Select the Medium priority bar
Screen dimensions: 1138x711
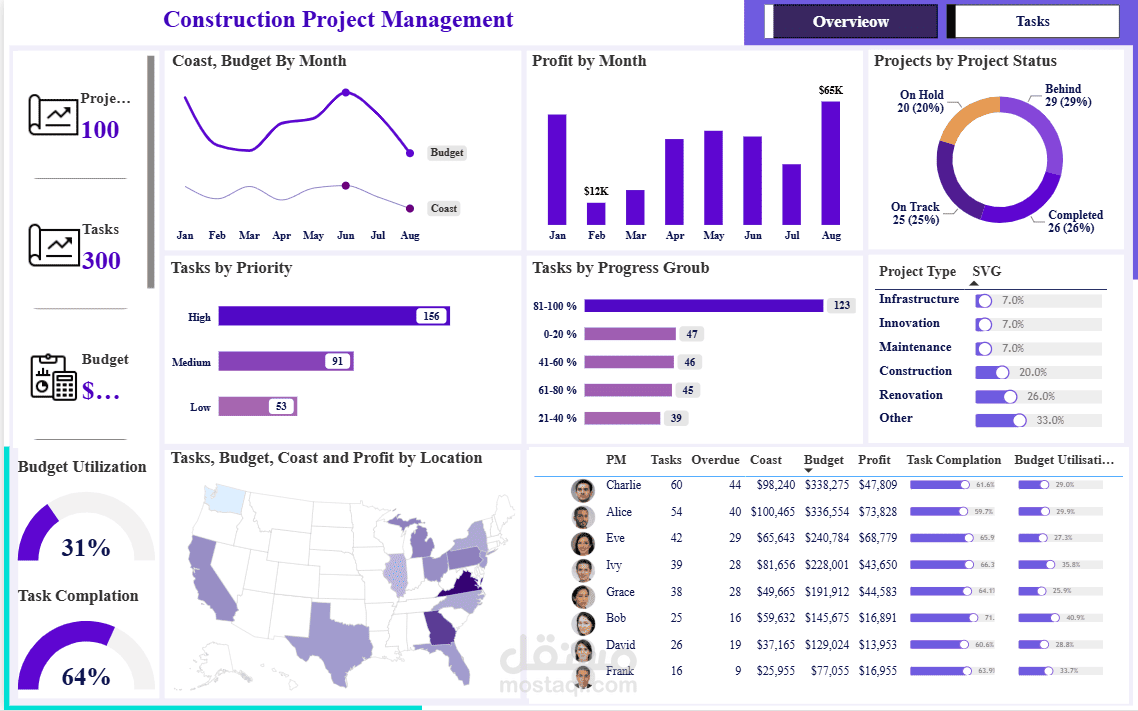pyautogui.click(x=286, y=361)
